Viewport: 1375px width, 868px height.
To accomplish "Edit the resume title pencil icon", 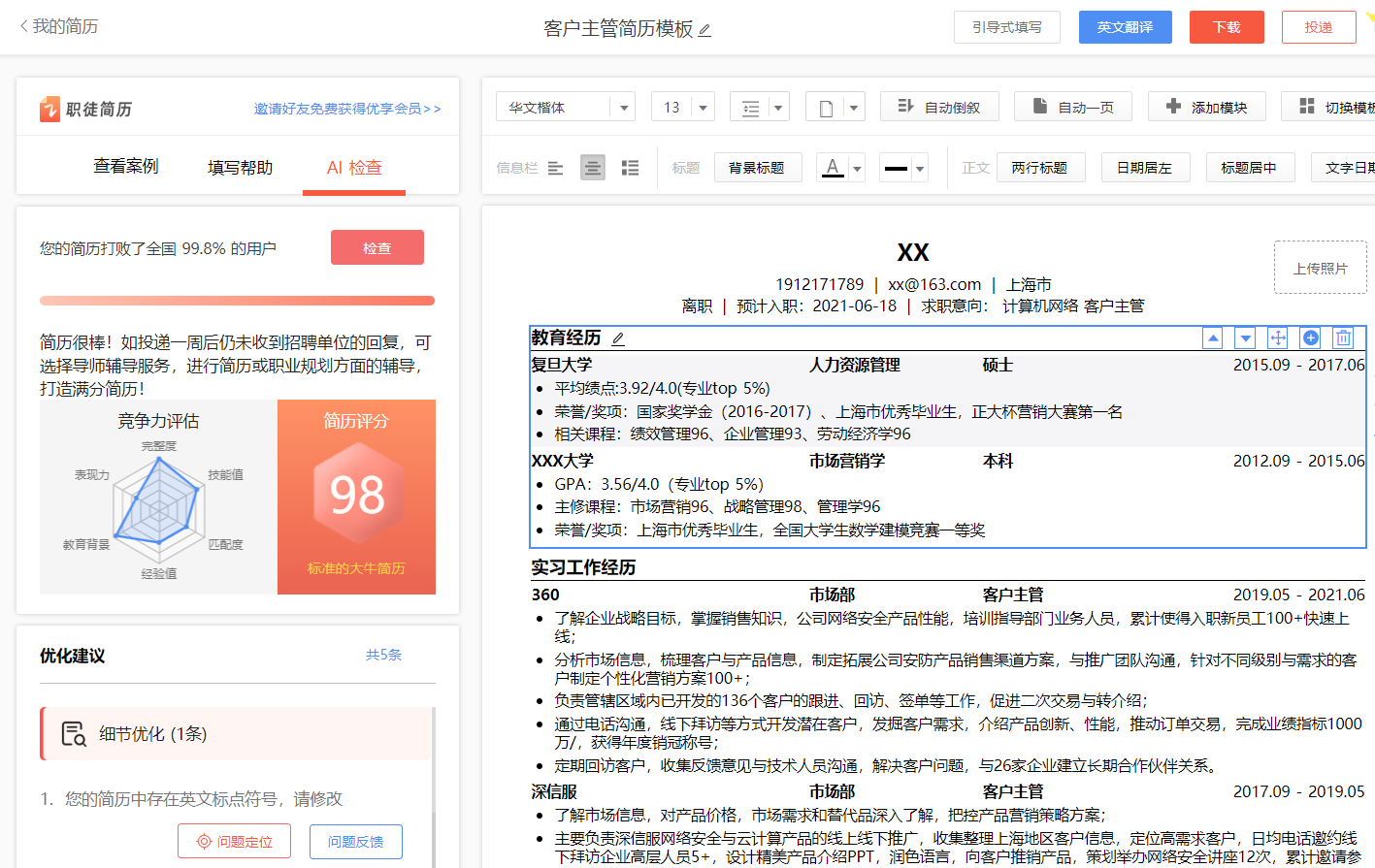I will click(704, 30).
